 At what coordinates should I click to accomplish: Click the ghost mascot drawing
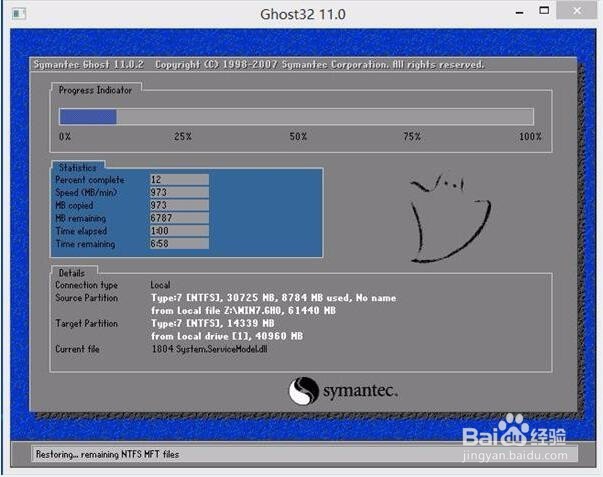point(449,218)
